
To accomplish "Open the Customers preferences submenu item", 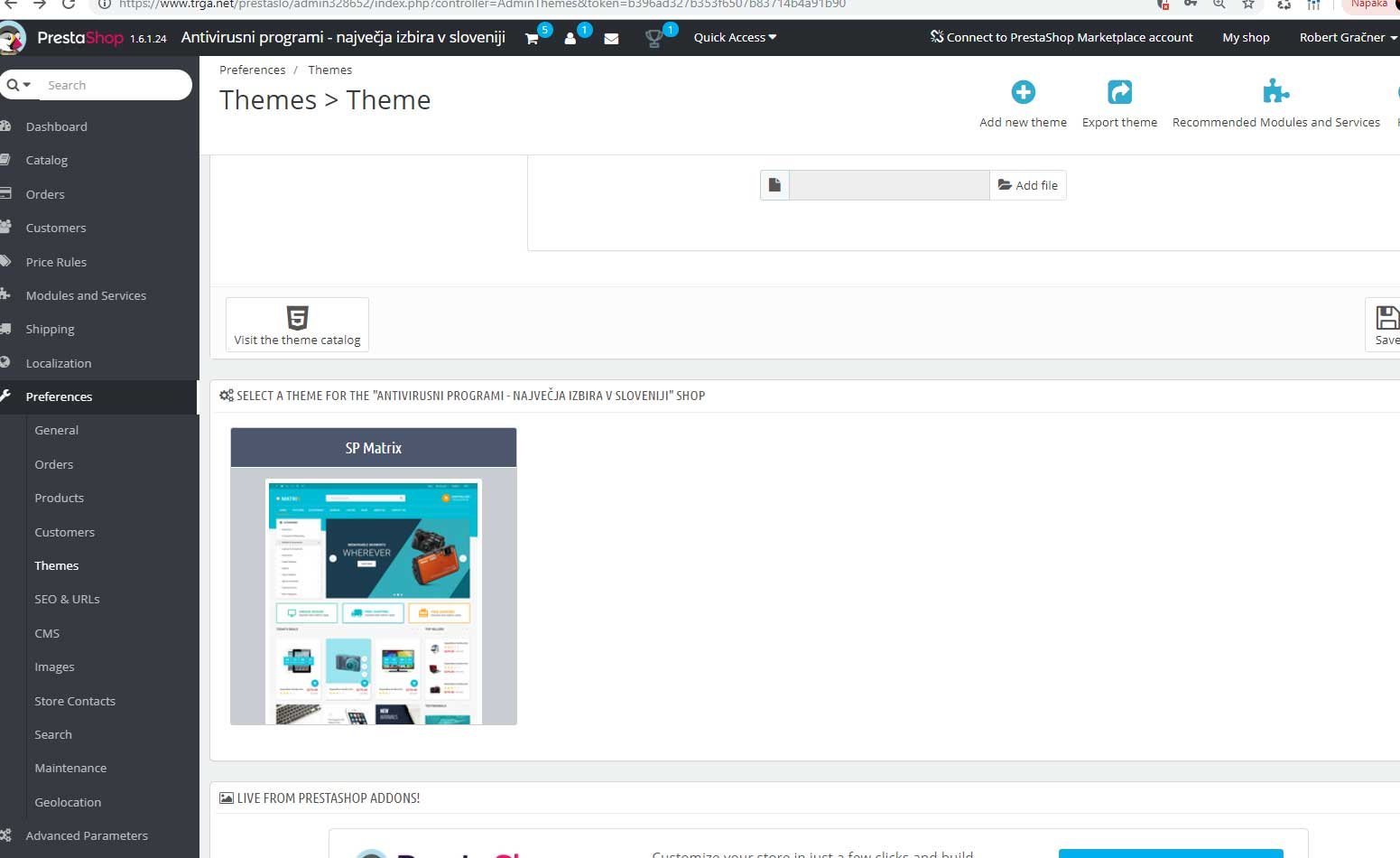I will (64, 532).
